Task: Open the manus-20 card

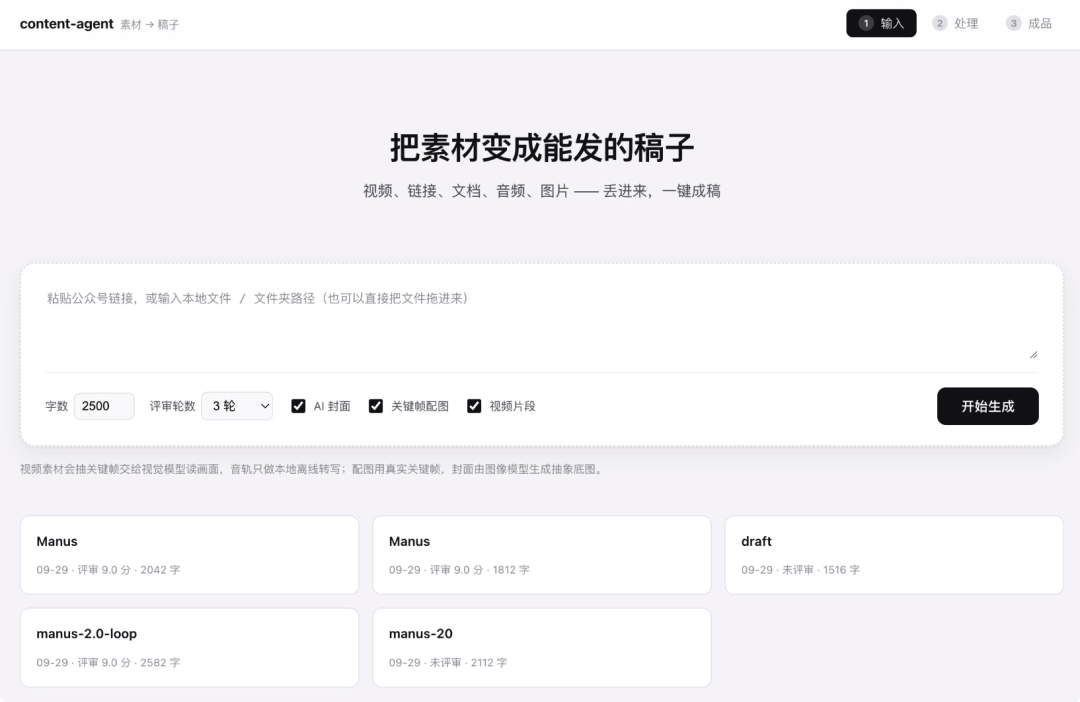Action: click(541, 648)
